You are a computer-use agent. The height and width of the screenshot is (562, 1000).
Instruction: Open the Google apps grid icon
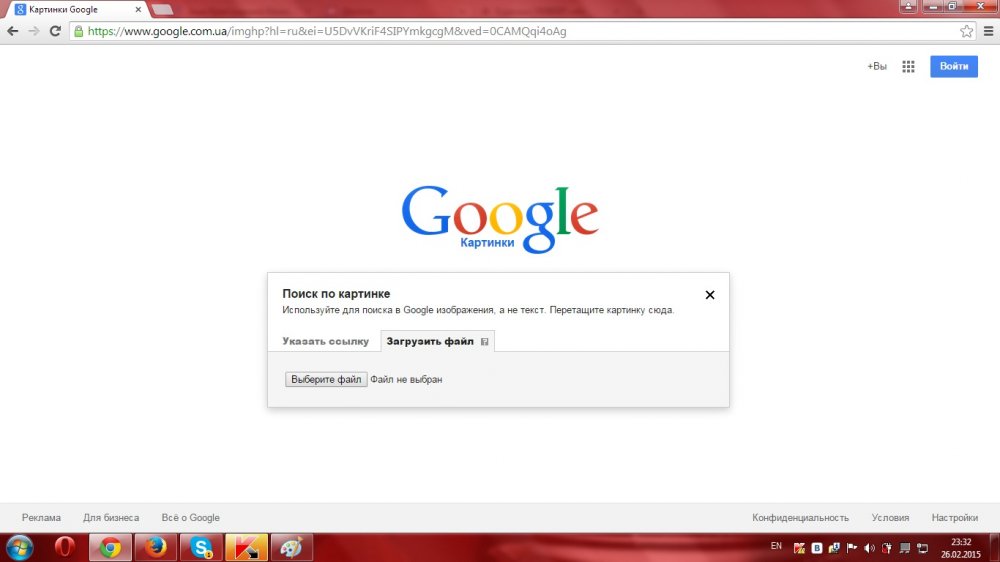[908, 67]
